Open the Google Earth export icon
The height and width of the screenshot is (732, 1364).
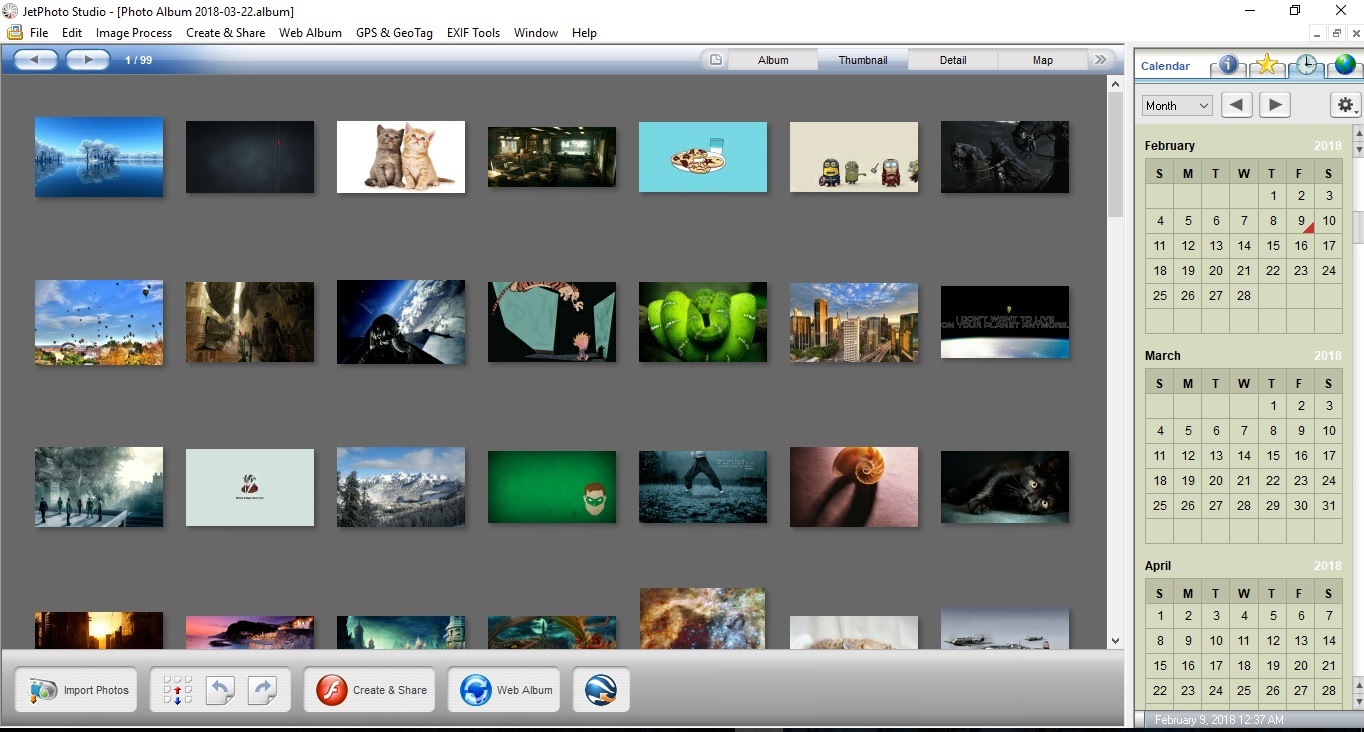tap(601, 689)
